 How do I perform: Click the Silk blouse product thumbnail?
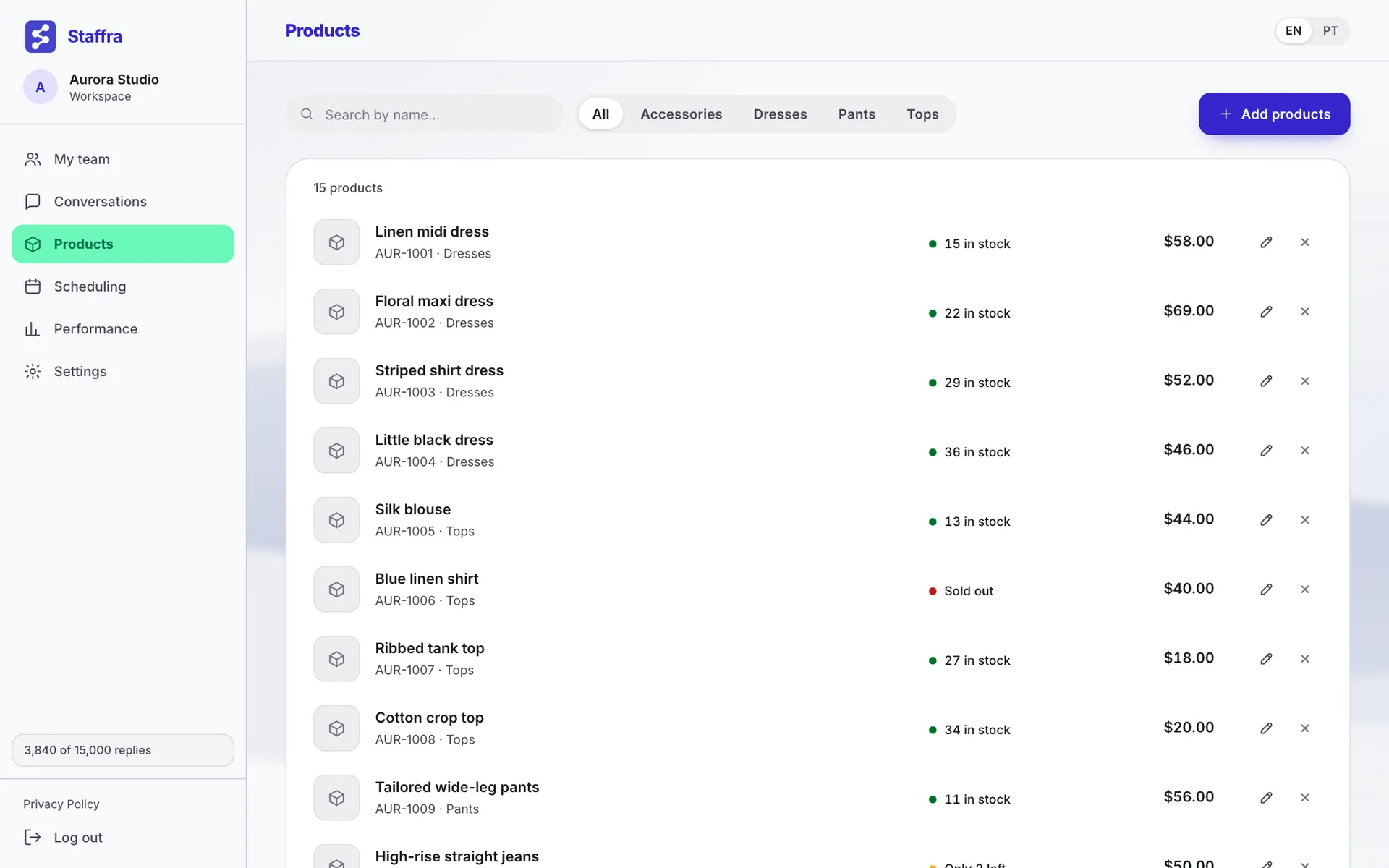click(x=336, y=520)
